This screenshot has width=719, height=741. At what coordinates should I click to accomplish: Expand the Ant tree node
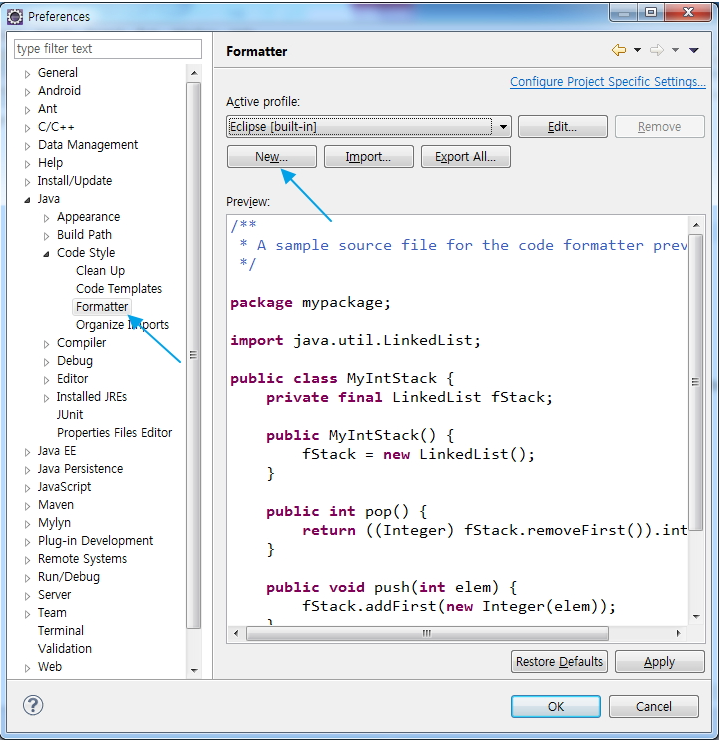tap(27, 110)
